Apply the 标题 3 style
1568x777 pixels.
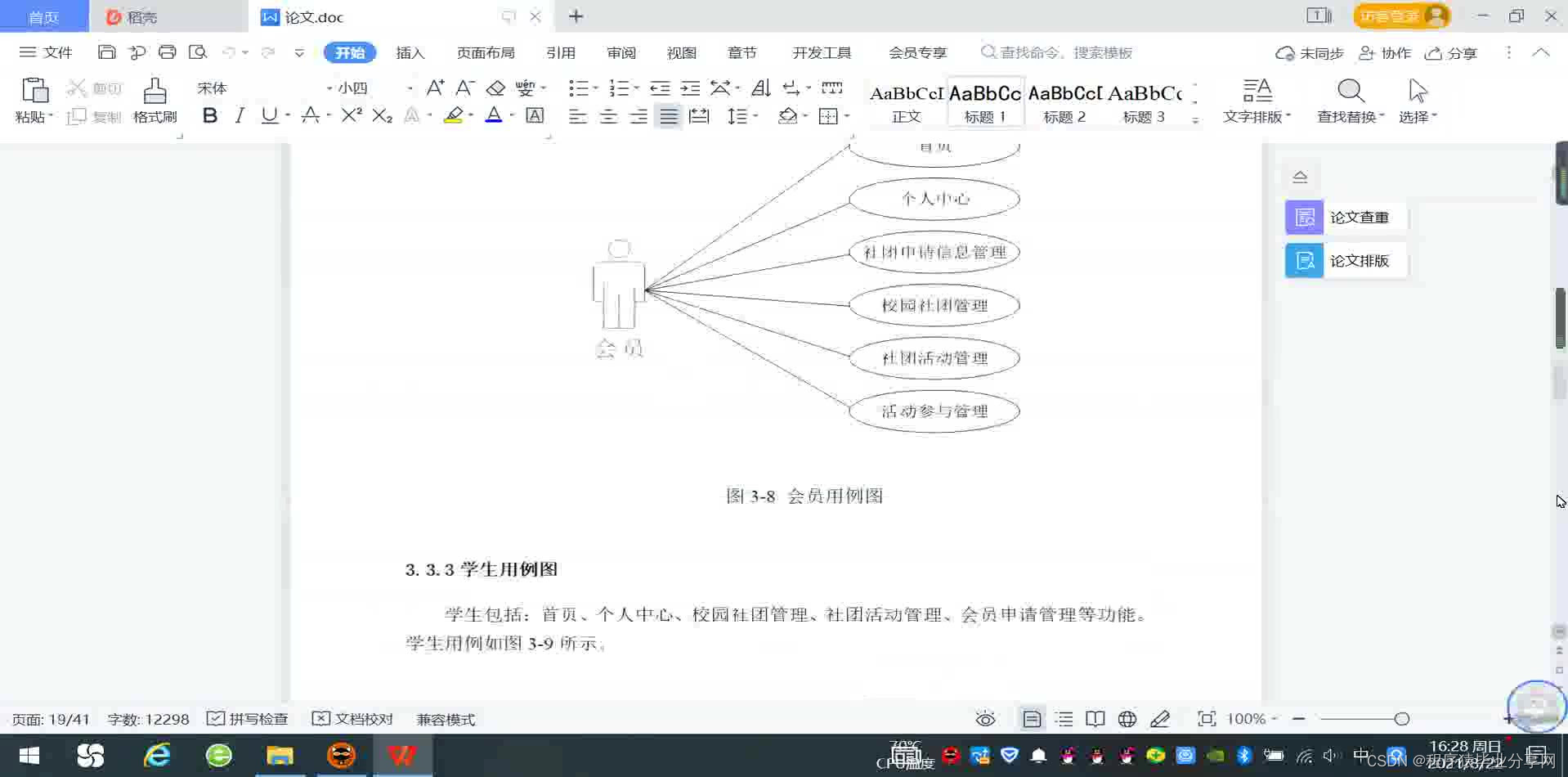[x=1144, y=103]
